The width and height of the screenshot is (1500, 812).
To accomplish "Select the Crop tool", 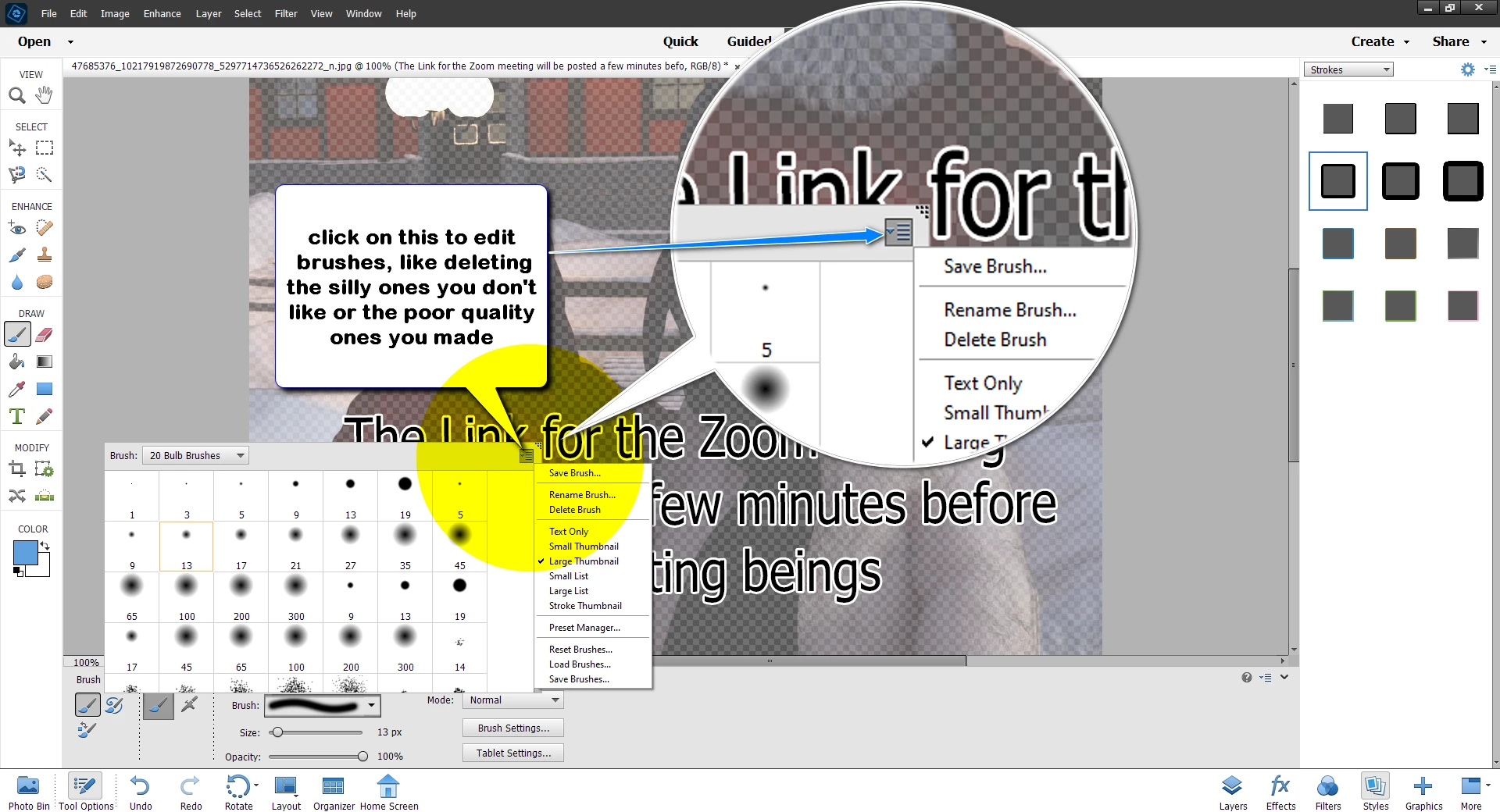I will tap(17, 469).
